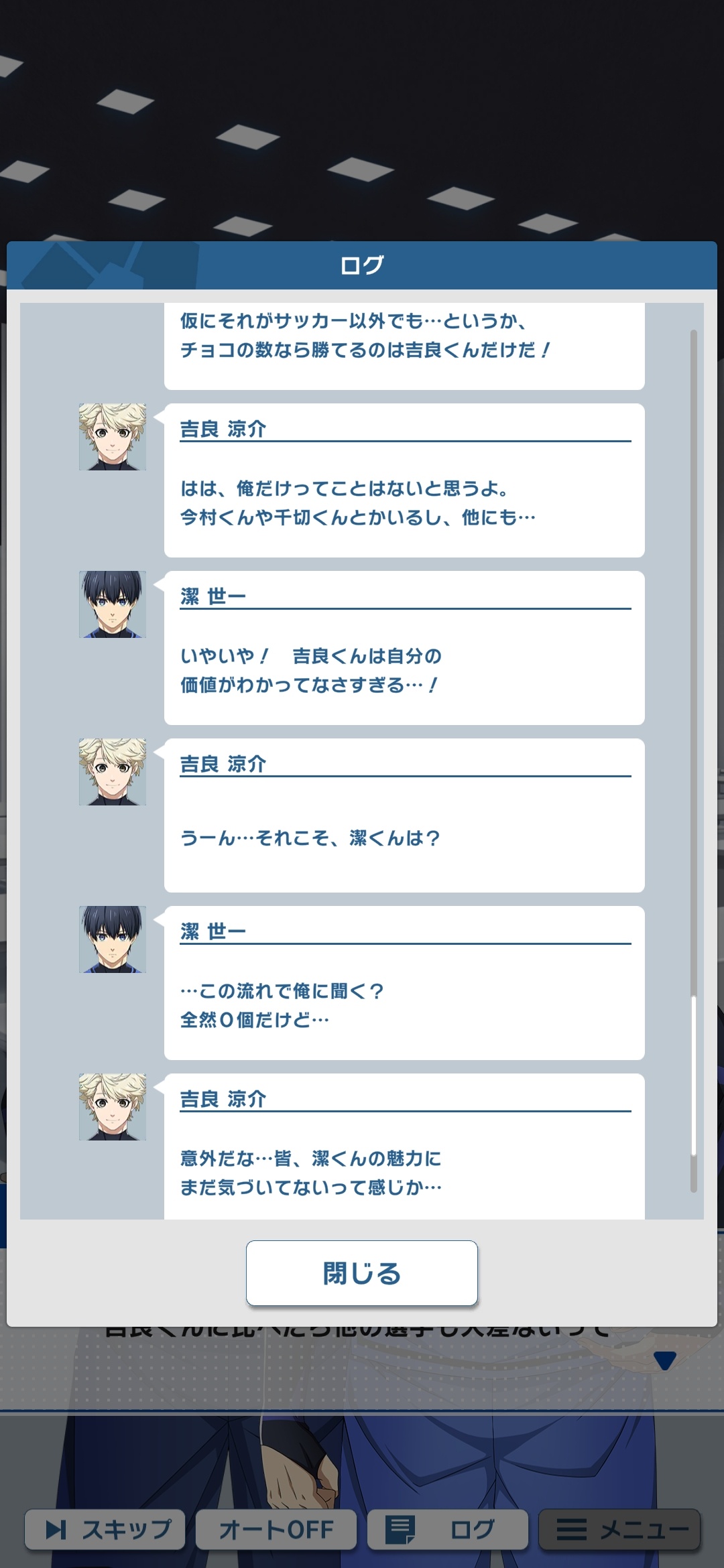Select the うーん…それこそ、潔くんは？ log entry

(x=404, y=815)
